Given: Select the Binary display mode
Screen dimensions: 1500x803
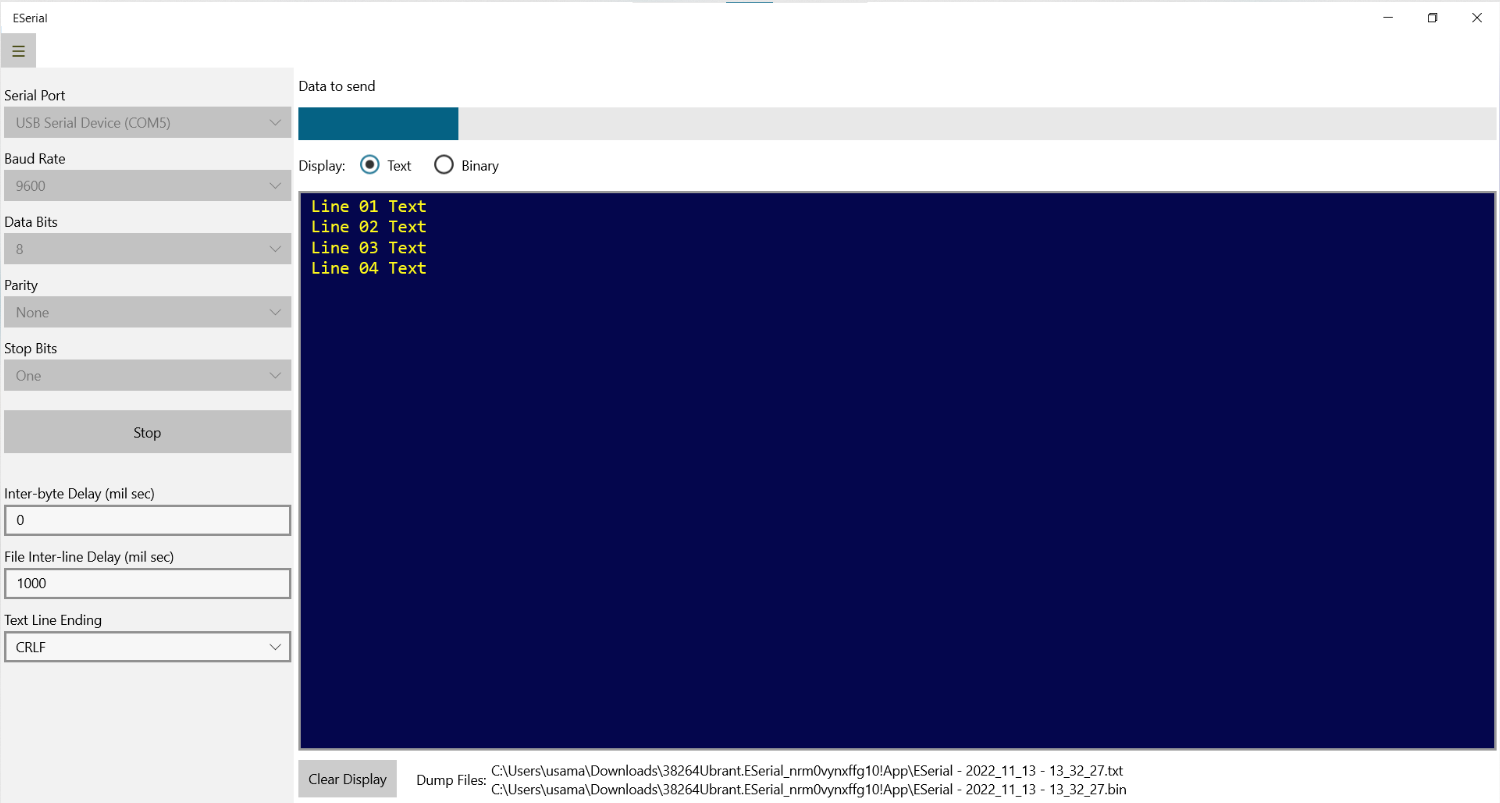Looking at the screenshot, I should 444,164.
